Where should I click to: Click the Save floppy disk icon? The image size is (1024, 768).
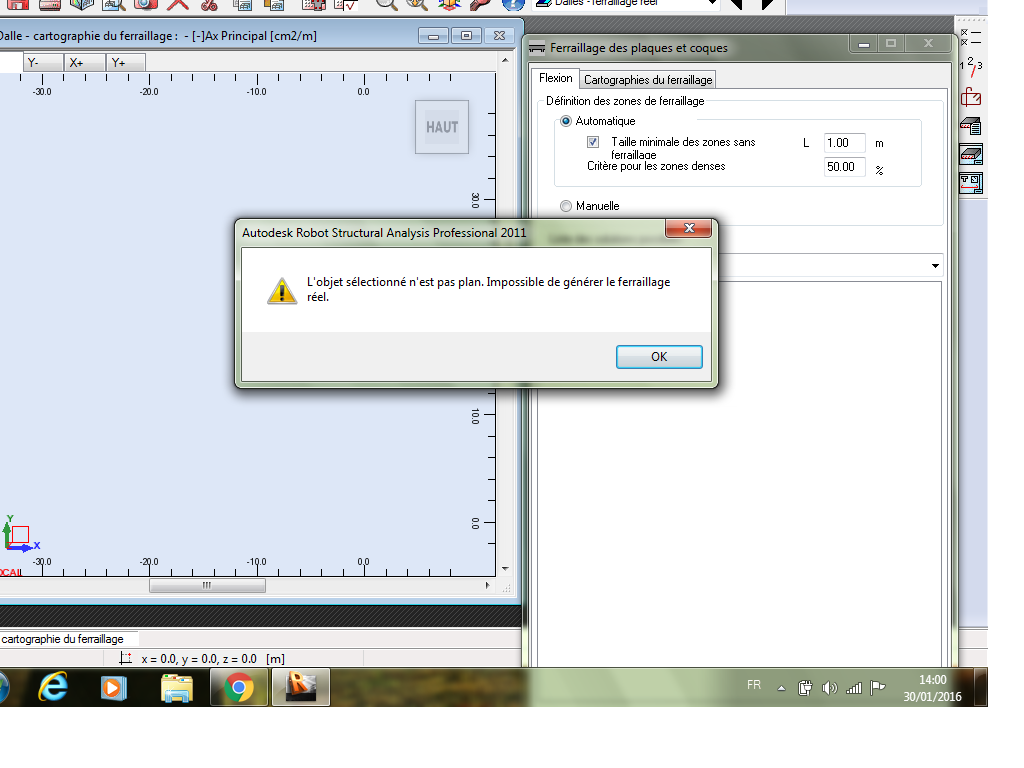18,4
